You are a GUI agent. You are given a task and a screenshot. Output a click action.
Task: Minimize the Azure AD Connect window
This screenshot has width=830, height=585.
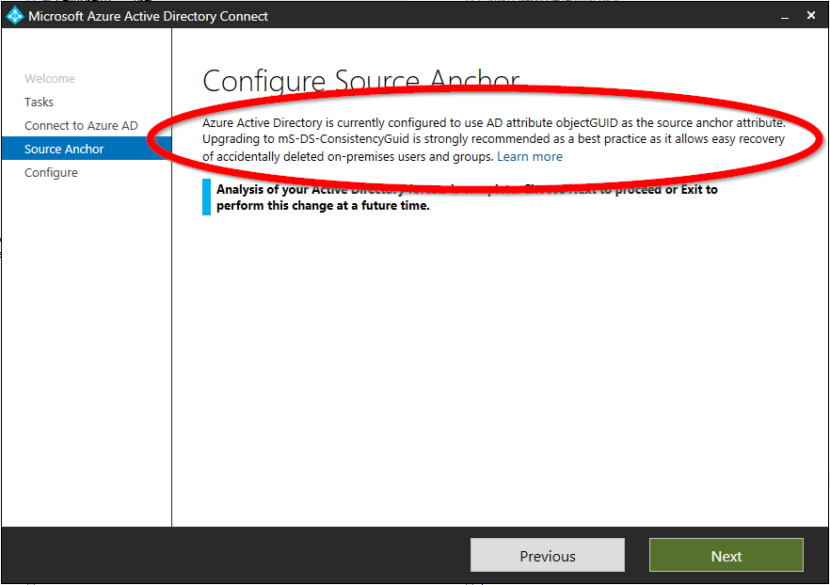coord(788,16)
